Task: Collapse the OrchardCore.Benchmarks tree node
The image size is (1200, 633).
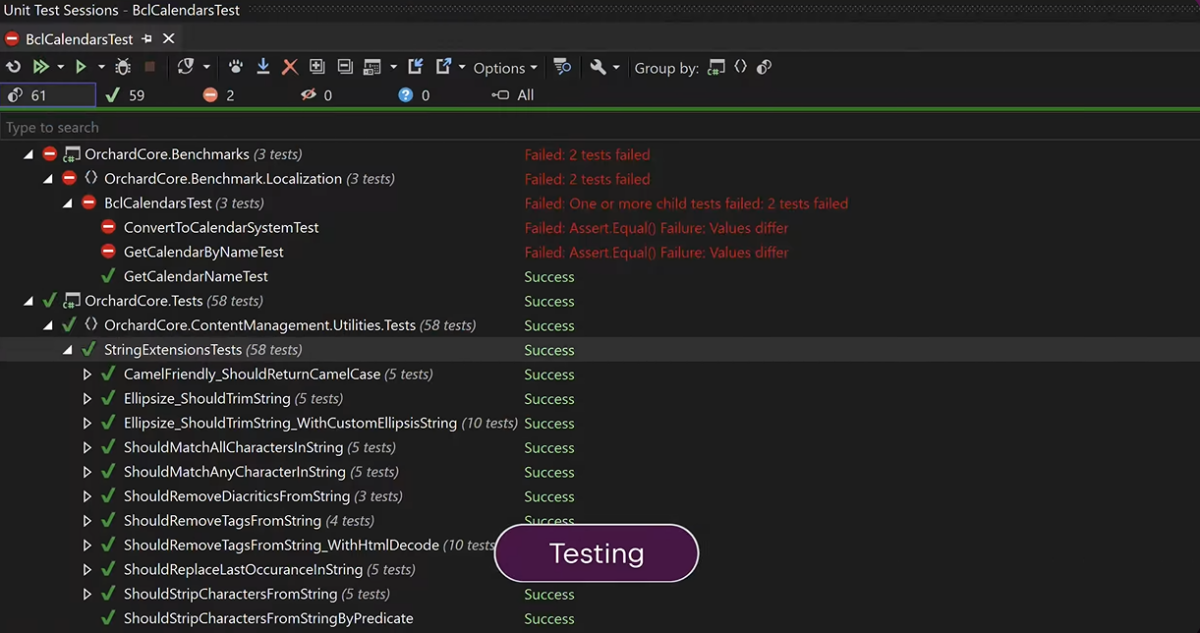Action: click(x=28, y=155)
